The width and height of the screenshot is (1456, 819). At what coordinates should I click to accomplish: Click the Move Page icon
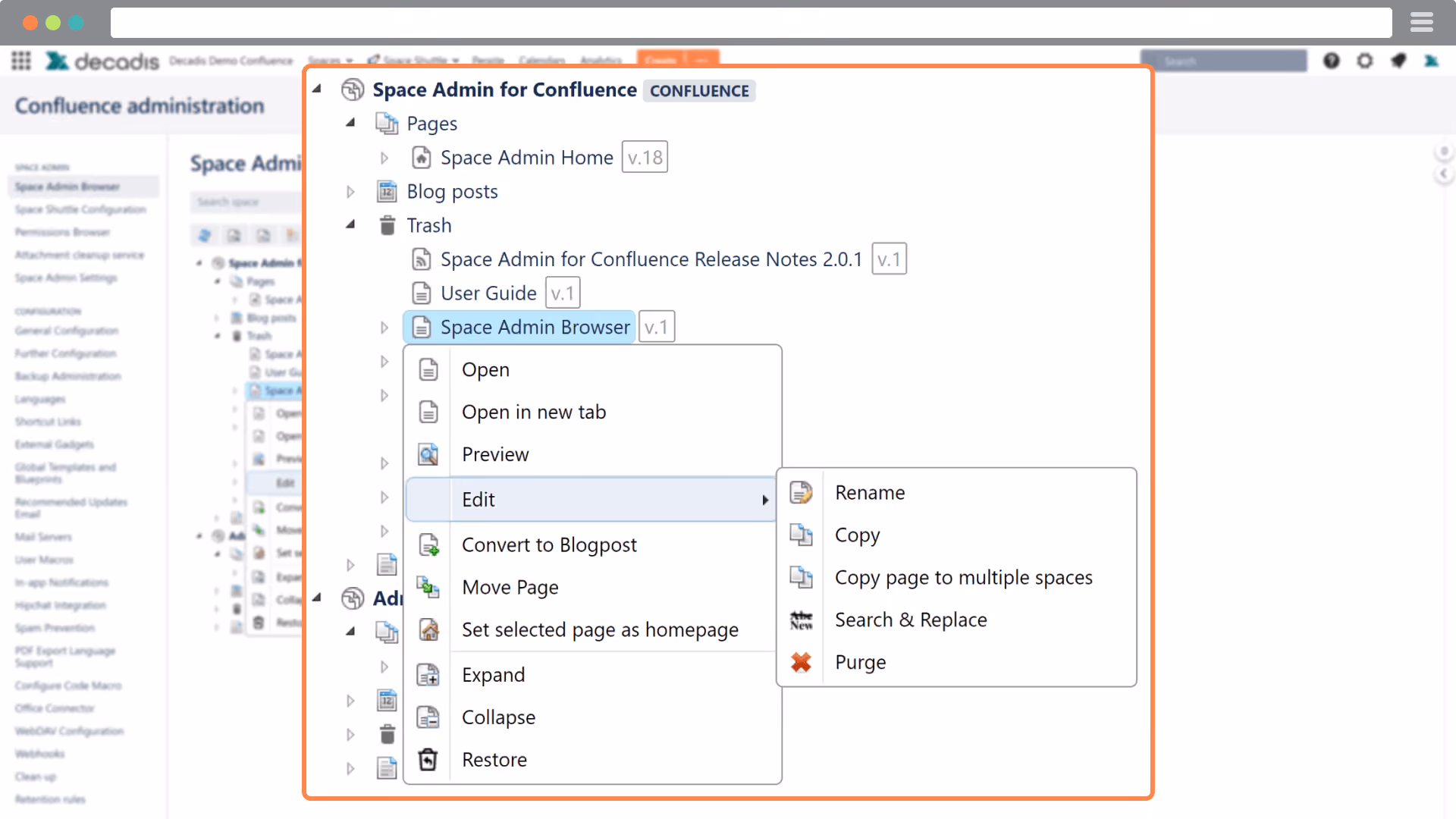428,587
